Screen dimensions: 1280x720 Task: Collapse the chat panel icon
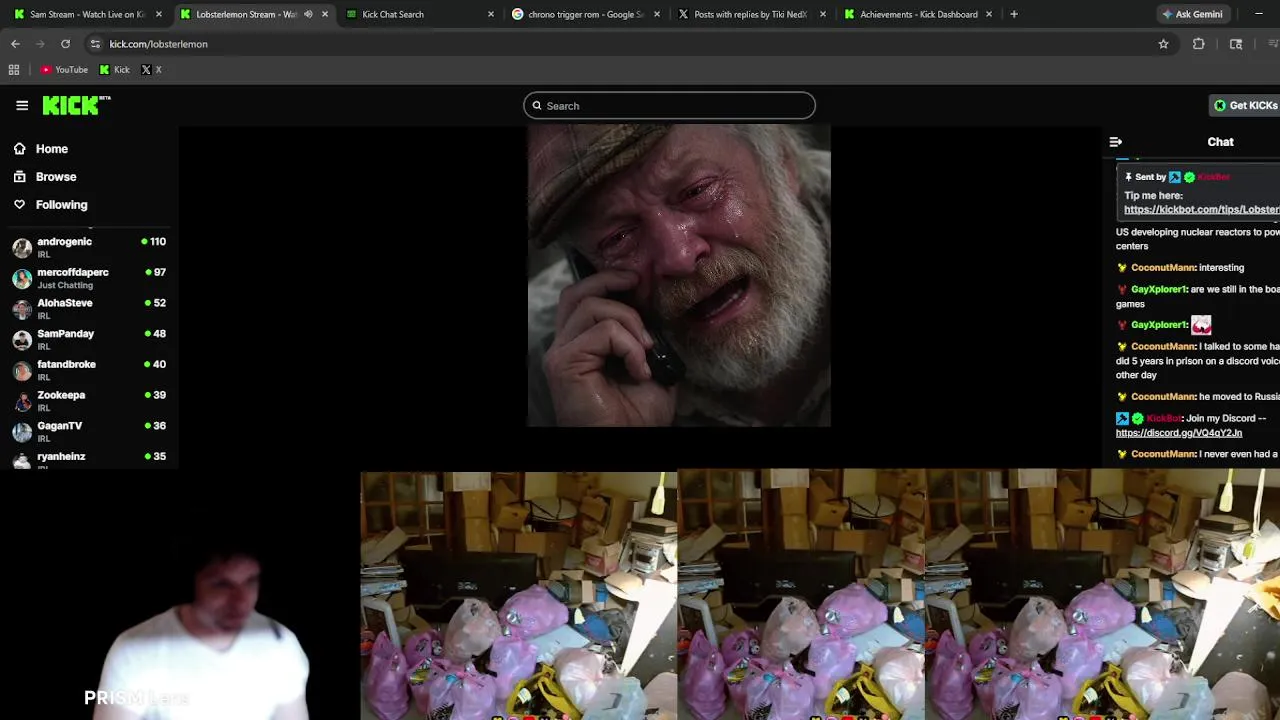coord(1116,142)
